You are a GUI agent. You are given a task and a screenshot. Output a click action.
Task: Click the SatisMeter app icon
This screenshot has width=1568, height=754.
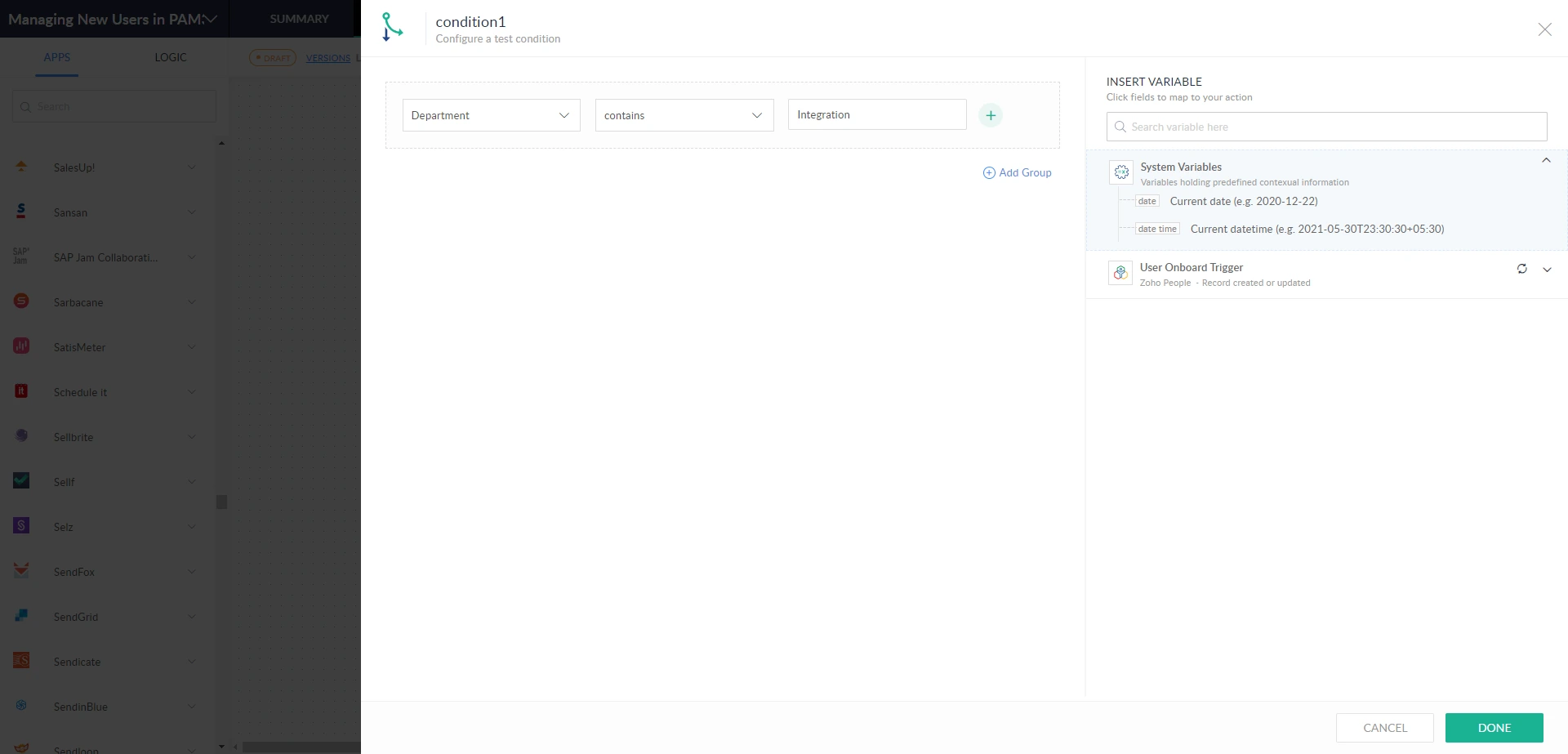pyautogui.click(x=21, y=346)
